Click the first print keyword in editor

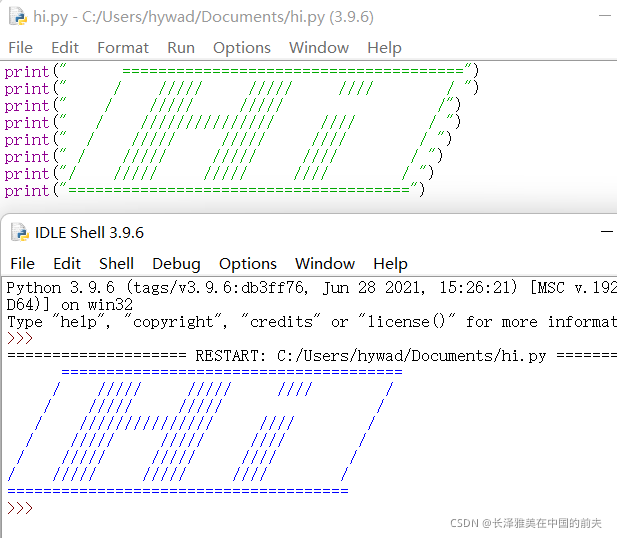point(27,72)
